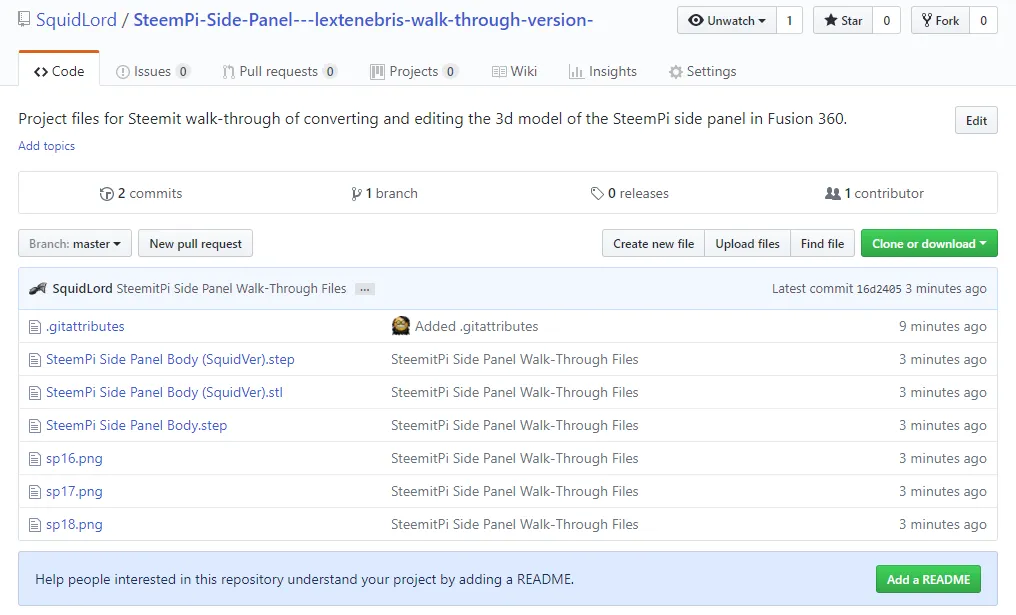Open the Pull requests tab

(x=279, y=71)
